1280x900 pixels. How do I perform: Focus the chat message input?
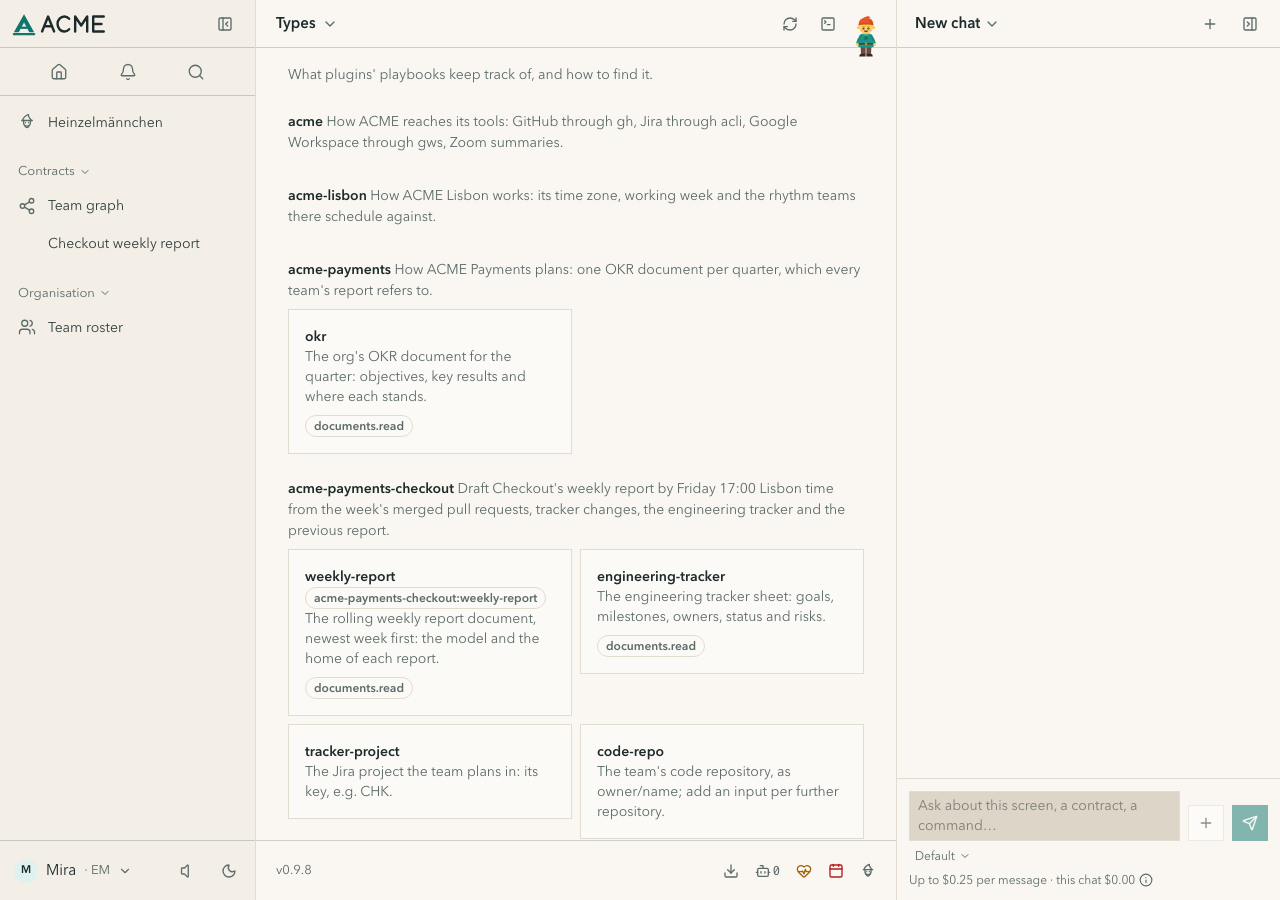(1044, 816)
